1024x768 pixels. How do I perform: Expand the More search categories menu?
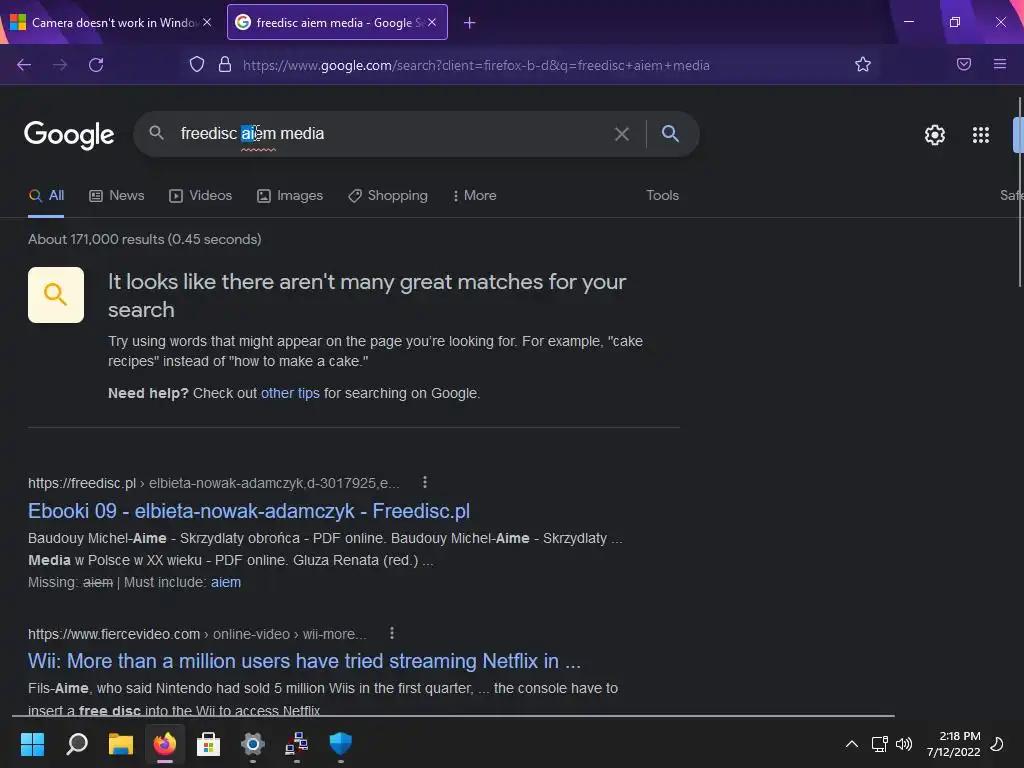(x=475, y=195)
